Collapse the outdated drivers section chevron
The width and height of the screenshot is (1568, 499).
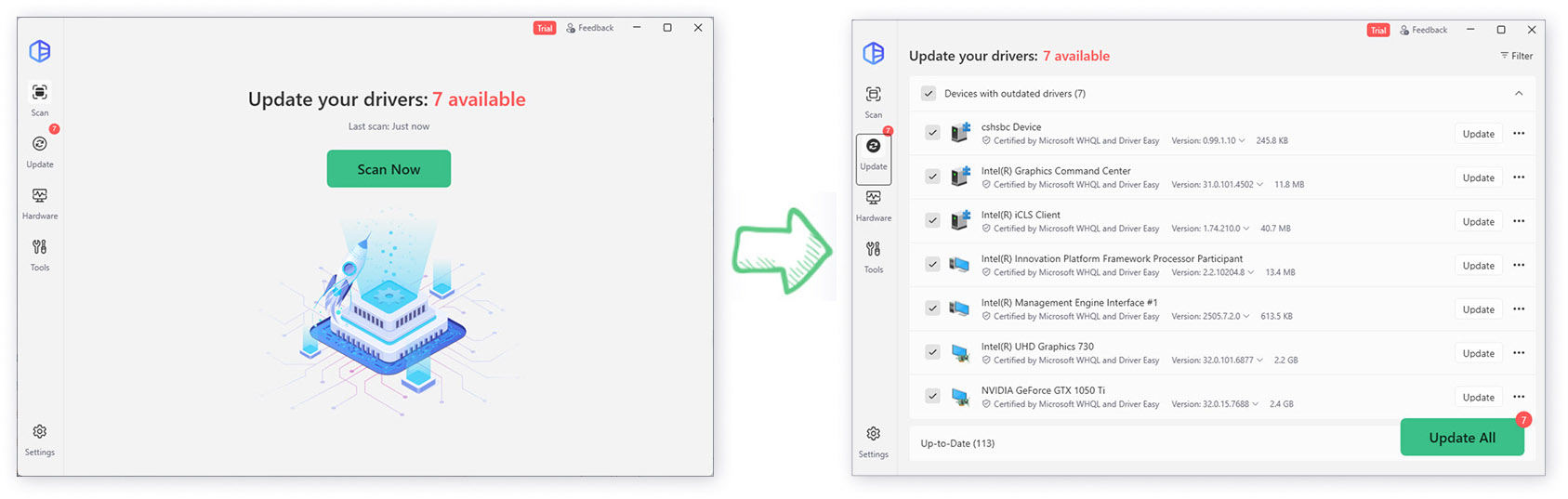(x=1519, y=94)
